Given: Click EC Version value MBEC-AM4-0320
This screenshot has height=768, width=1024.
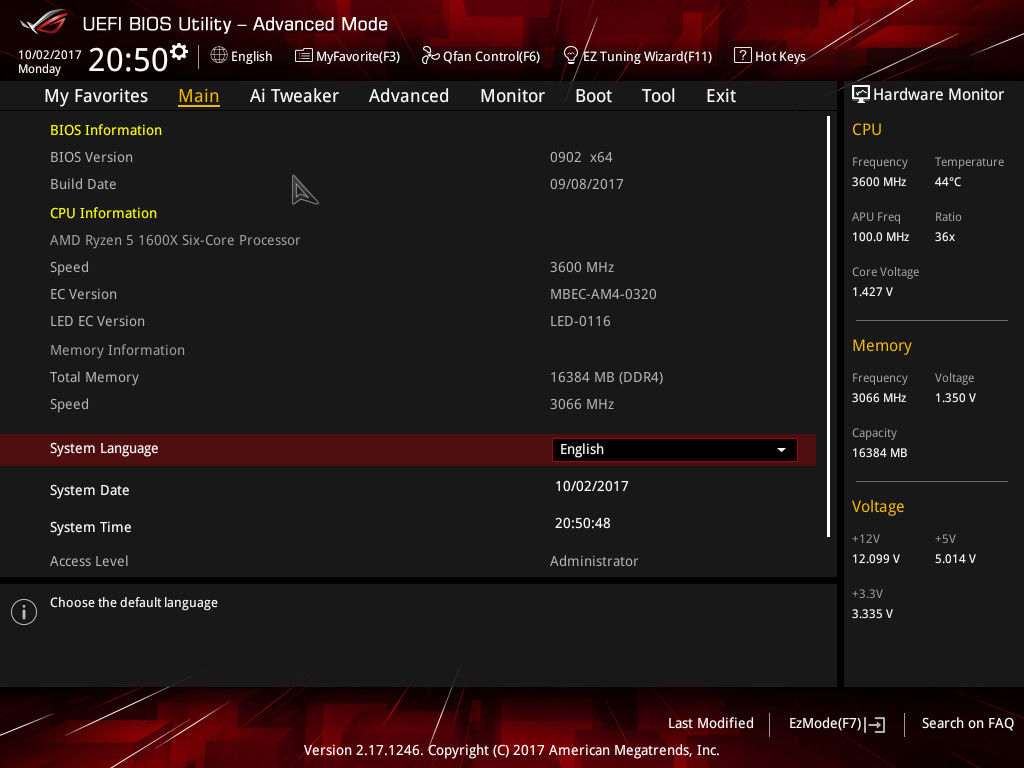Looking at the screenshot, I should pyautogui.click(x=603, y=295).
